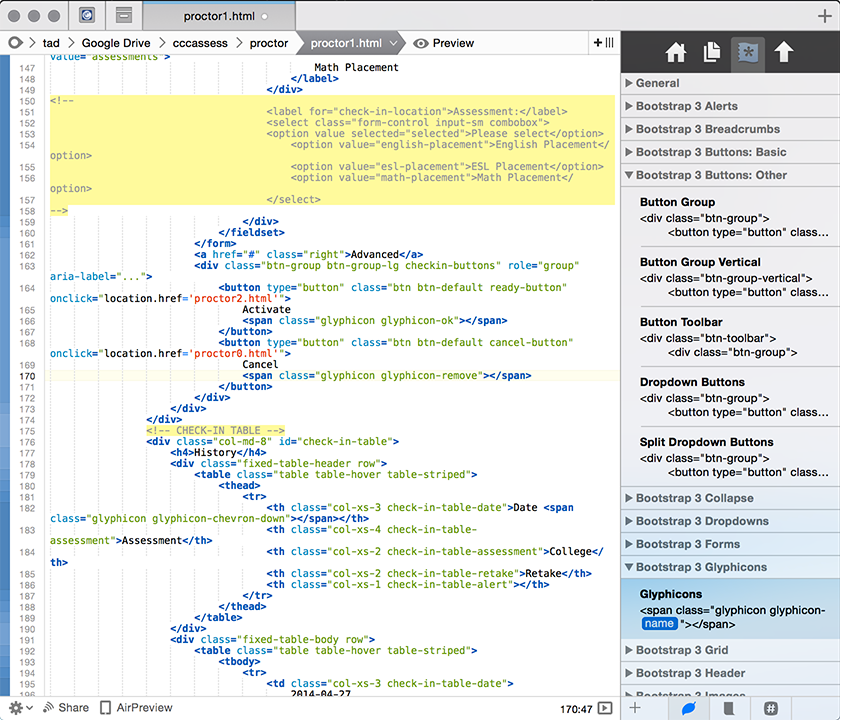This screenshot has width=841, height=720.
Task: Open the Home sidebar pane
Action: [x=676, y=53]
